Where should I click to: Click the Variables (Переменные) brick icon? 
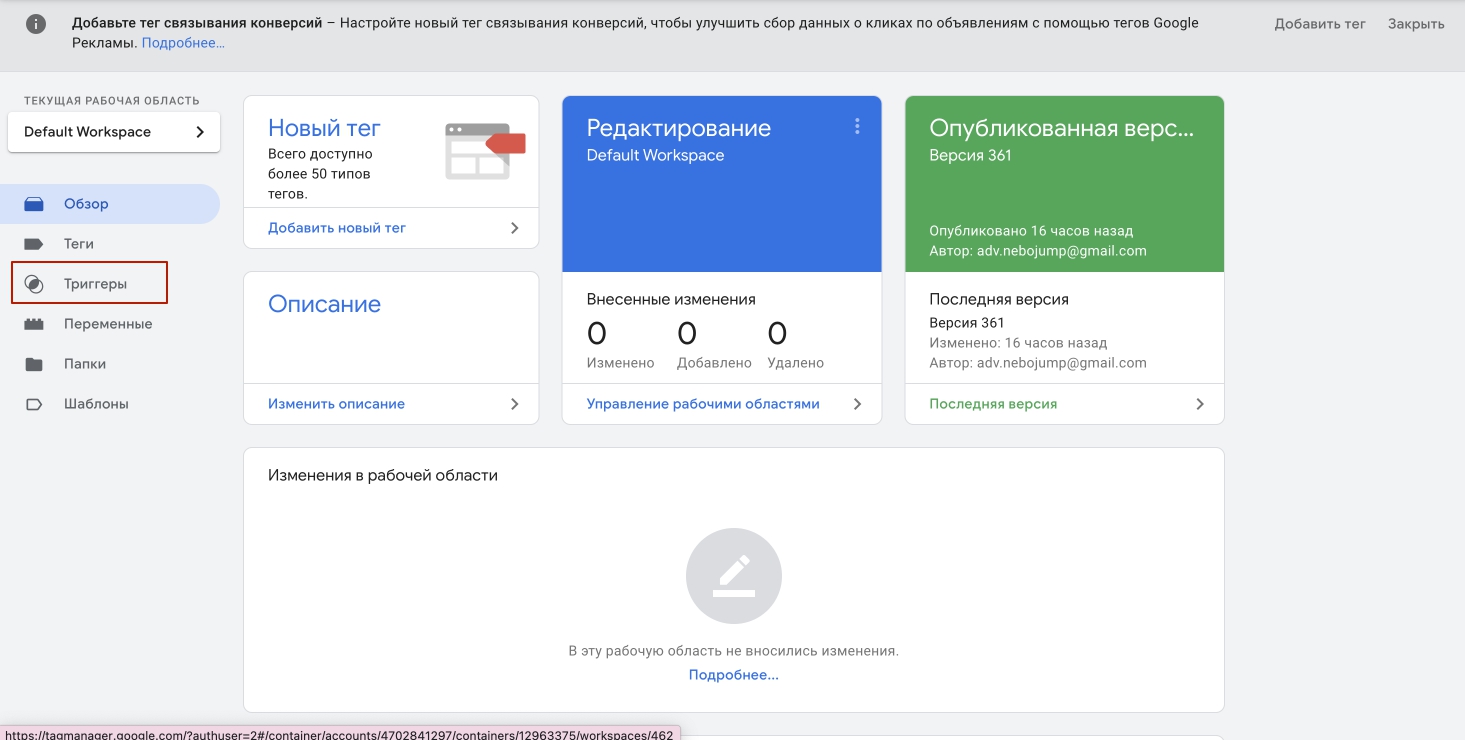[34, 324]
